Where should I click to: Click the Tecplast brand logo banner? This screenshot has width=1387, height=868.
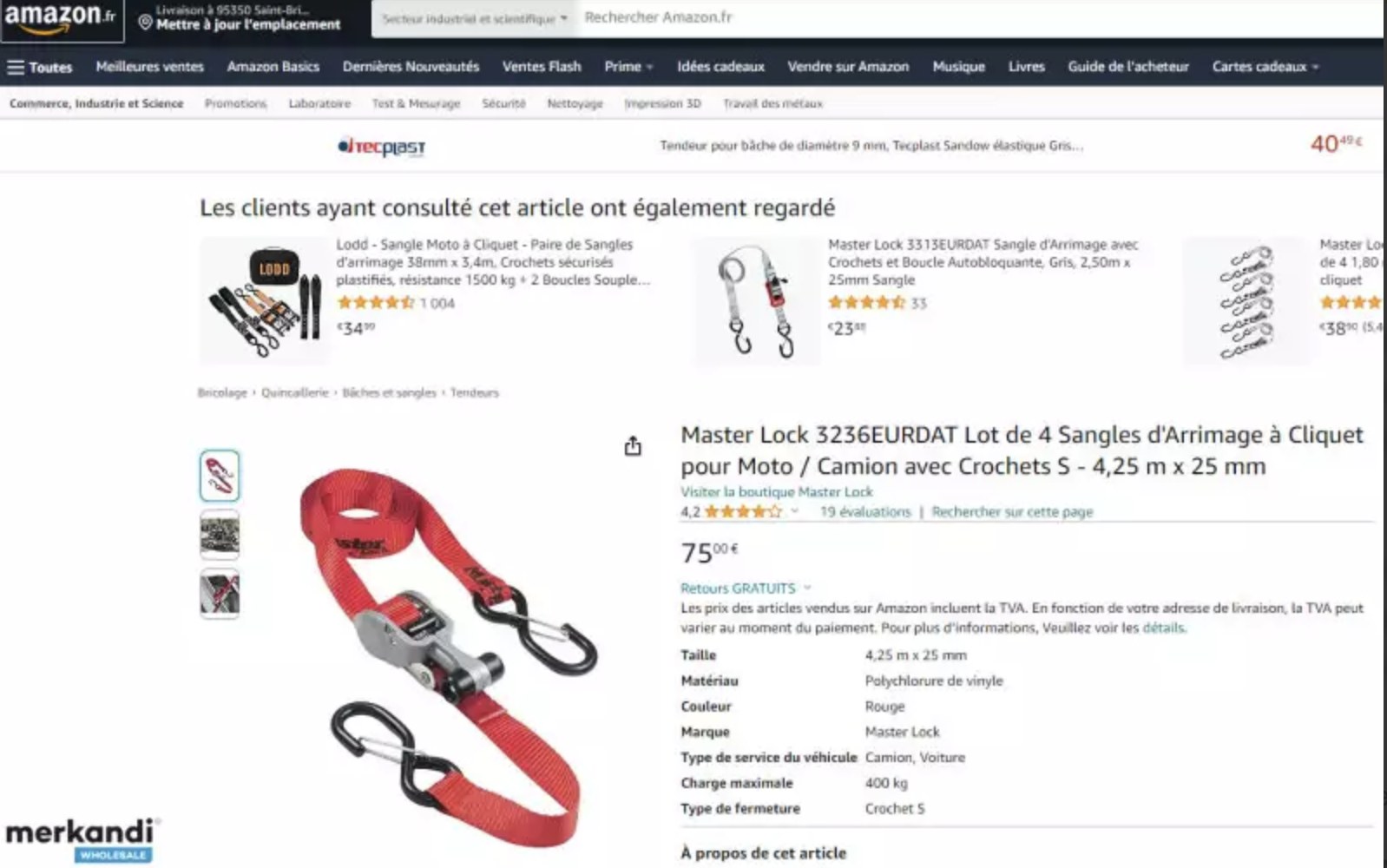[381, 147]
